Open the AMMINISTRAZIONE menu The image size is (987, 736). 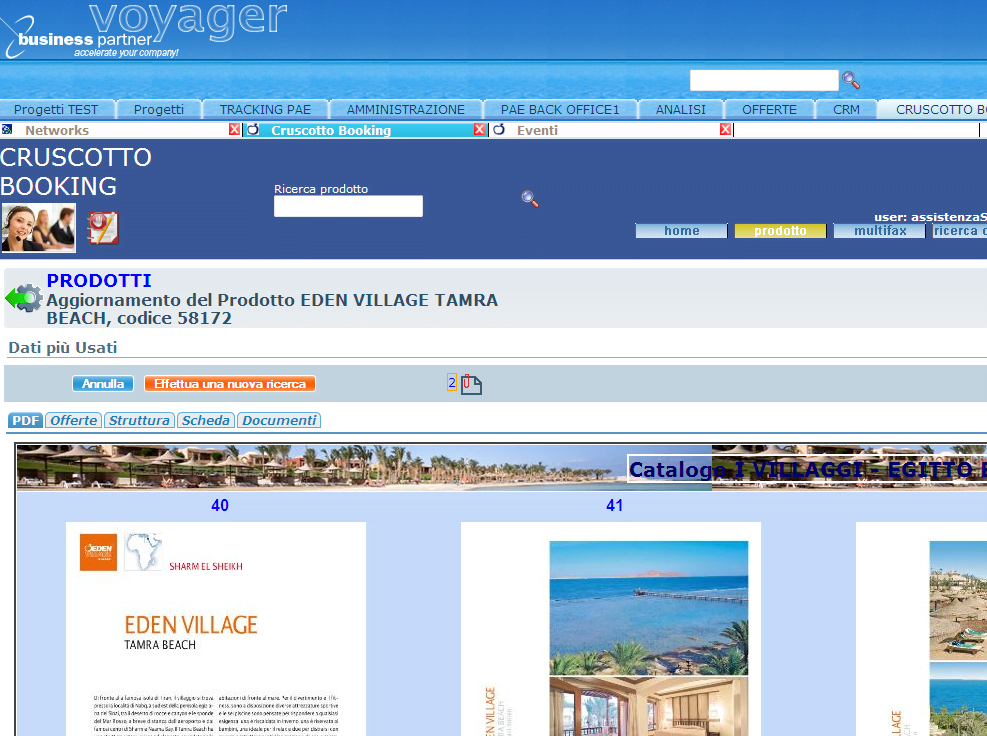(405, 110)
